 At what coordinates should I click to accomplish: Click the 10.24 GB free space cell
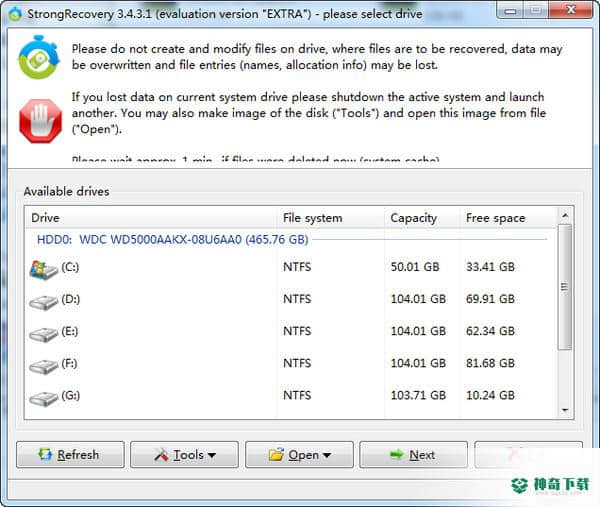point(490,395)
